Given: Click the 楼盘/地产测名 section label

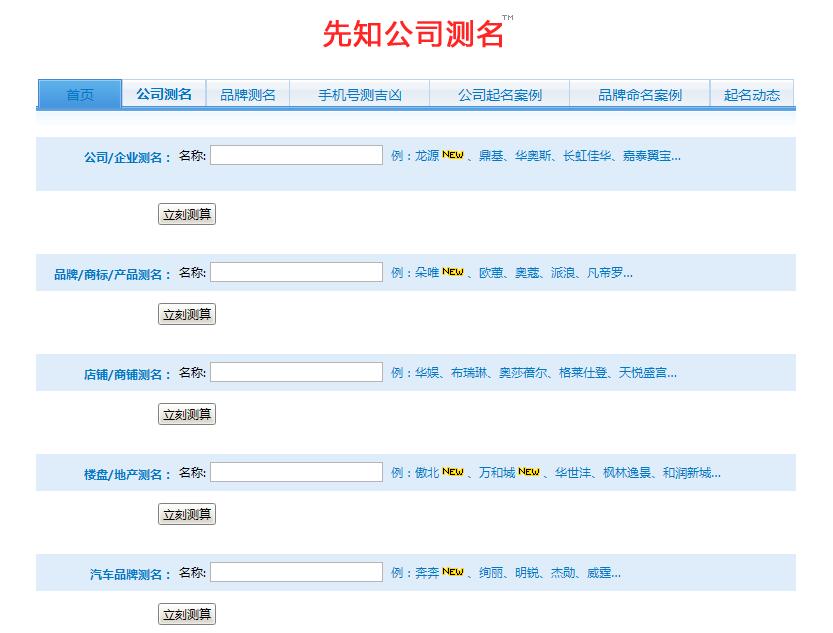Looking at the screenshot, I should pos(127,474).
